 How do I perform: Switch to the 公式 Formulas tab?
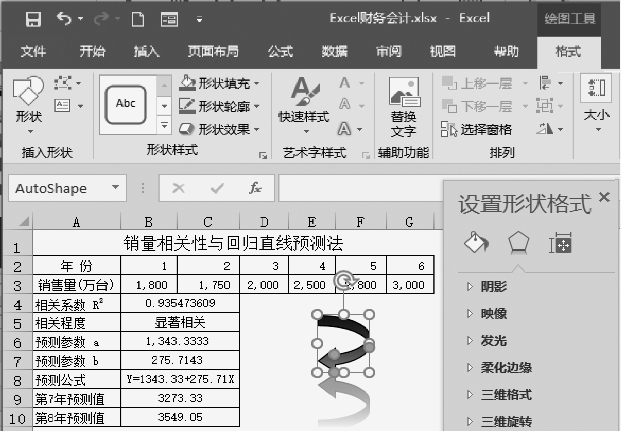click(280, 51)
